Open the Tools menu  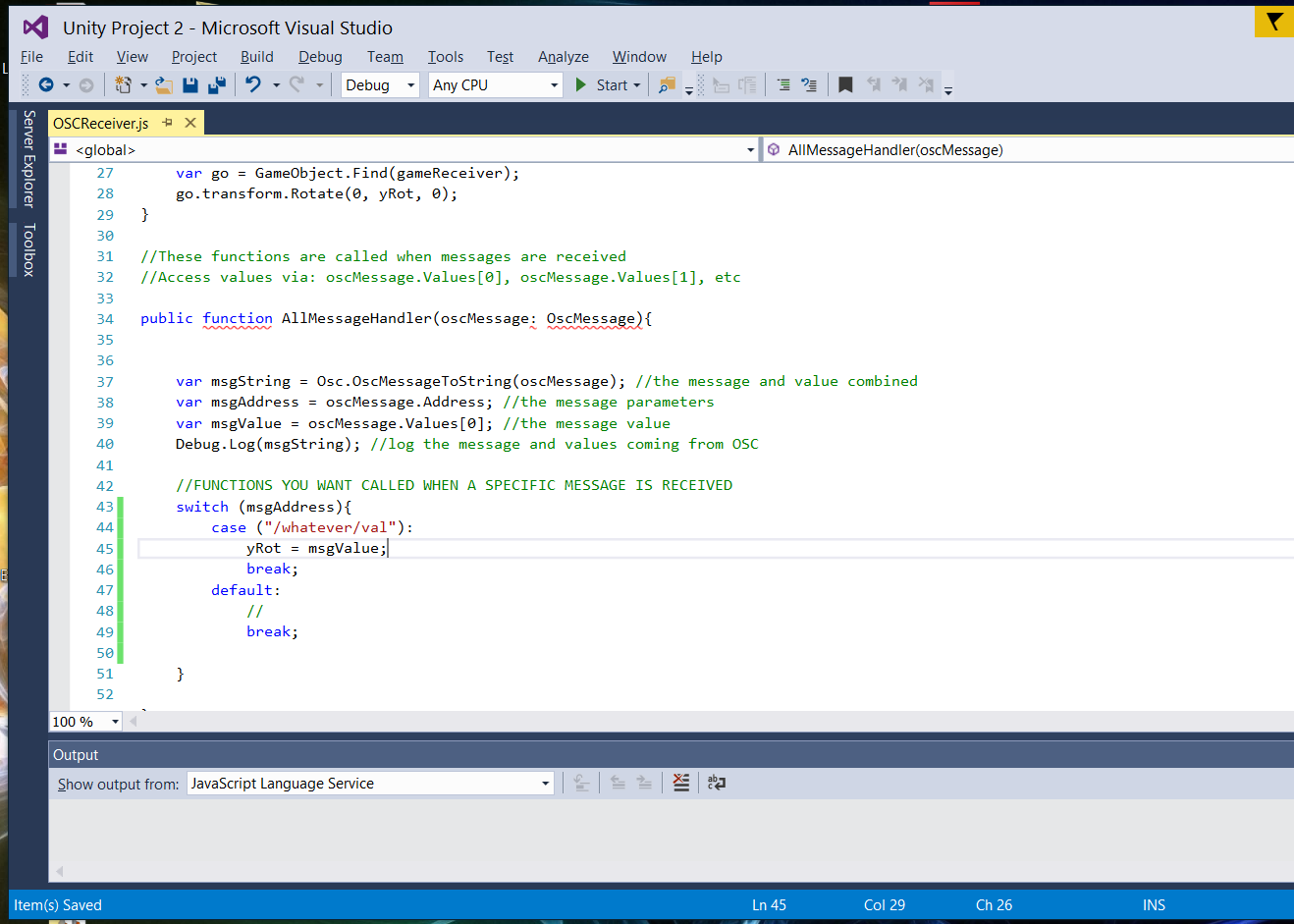point(445,57)
